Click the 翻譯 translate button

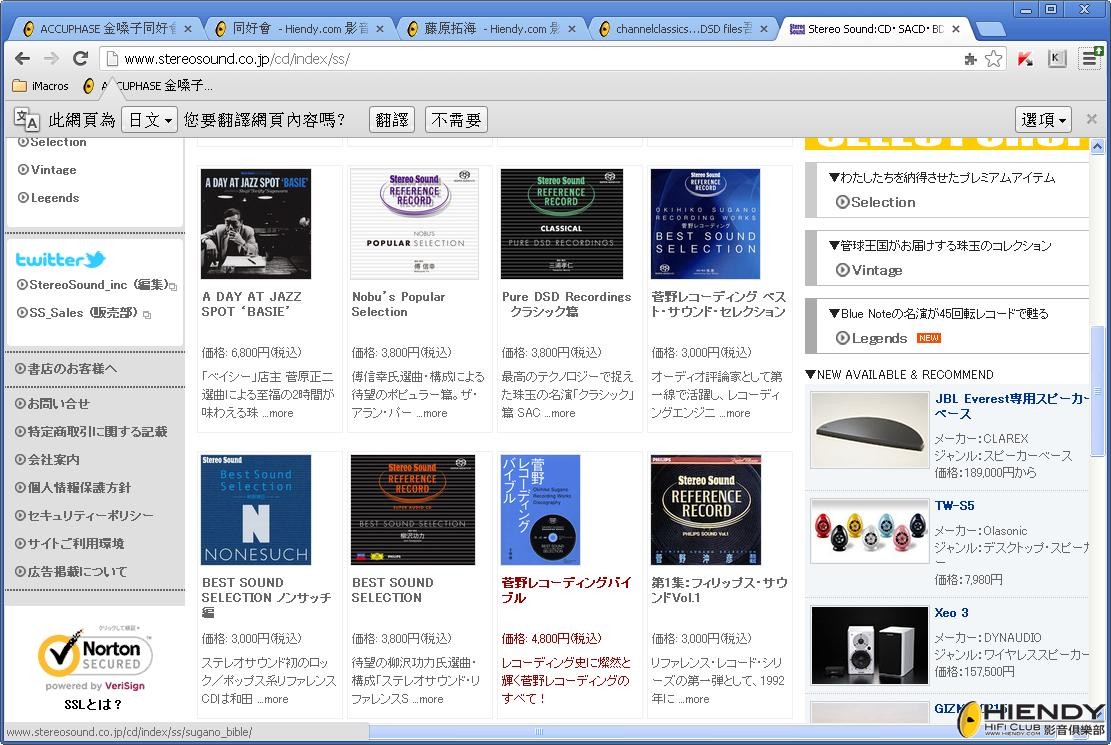(x=392, y=120)
